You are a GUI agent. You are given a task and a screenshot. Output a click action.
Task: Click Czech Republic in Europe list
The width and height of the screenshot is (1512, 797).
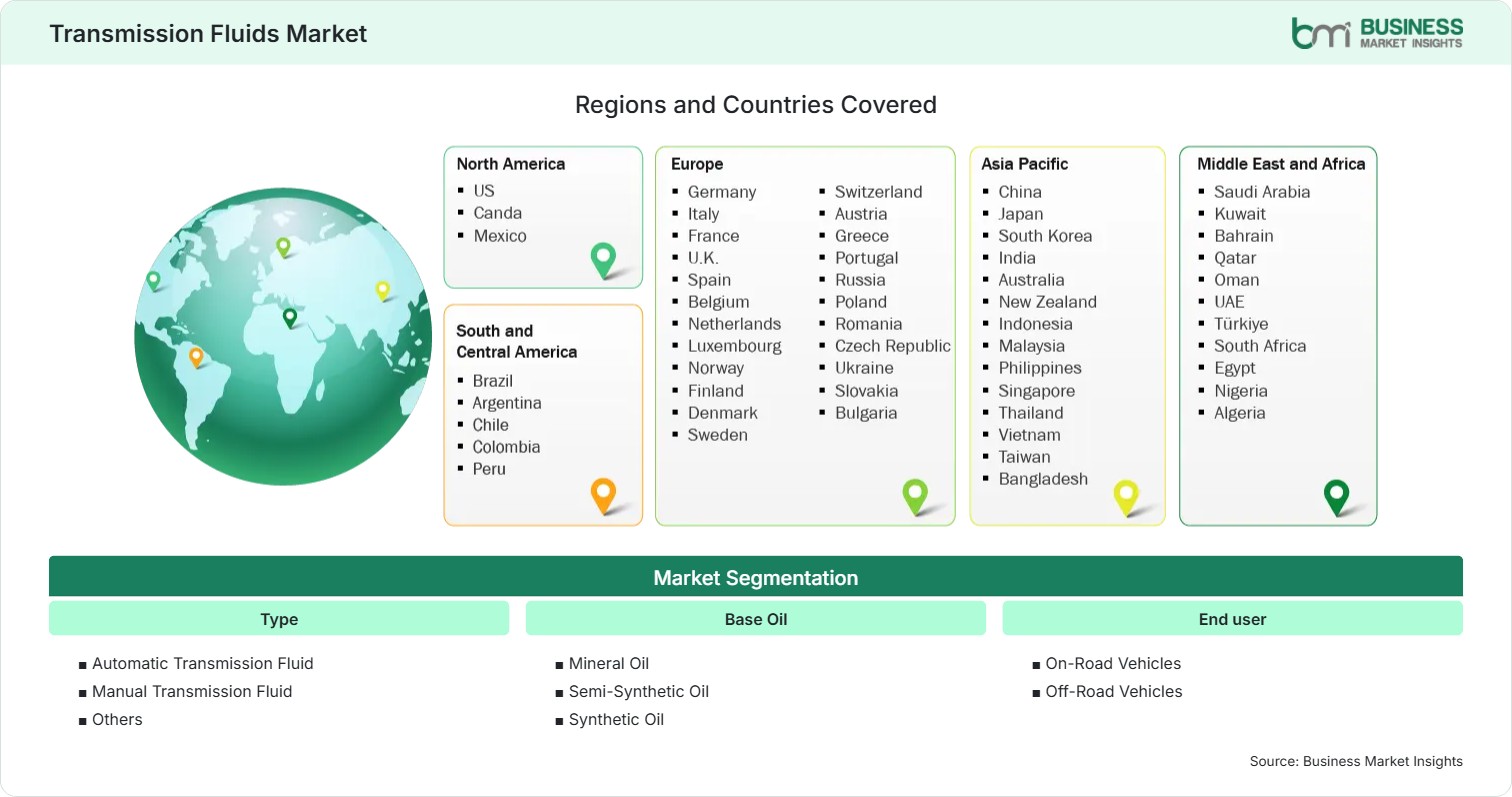pos(893,346)
